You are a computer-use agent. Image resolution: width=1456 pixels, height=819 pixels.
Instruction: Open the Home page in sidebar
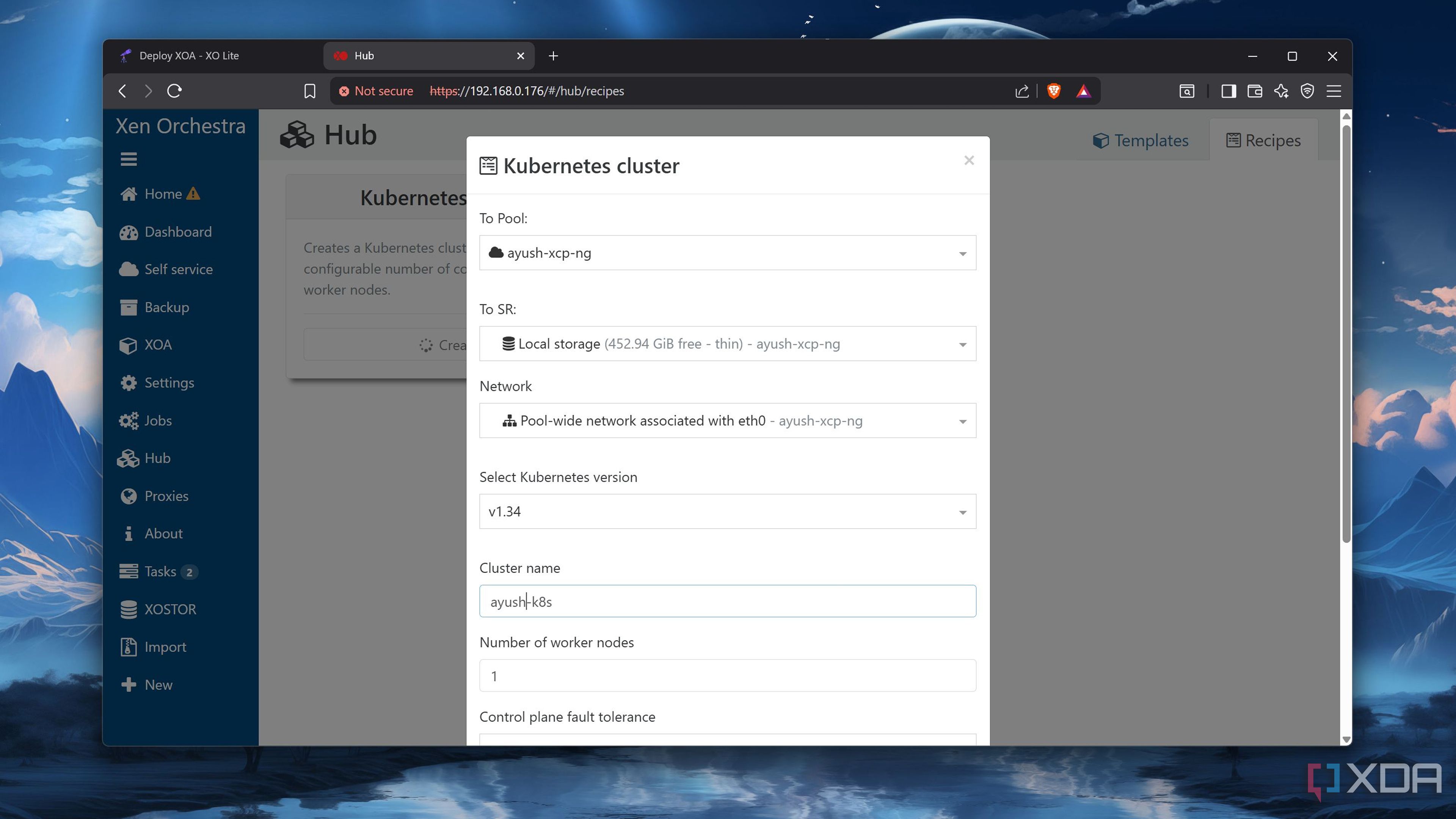(160, 194)
